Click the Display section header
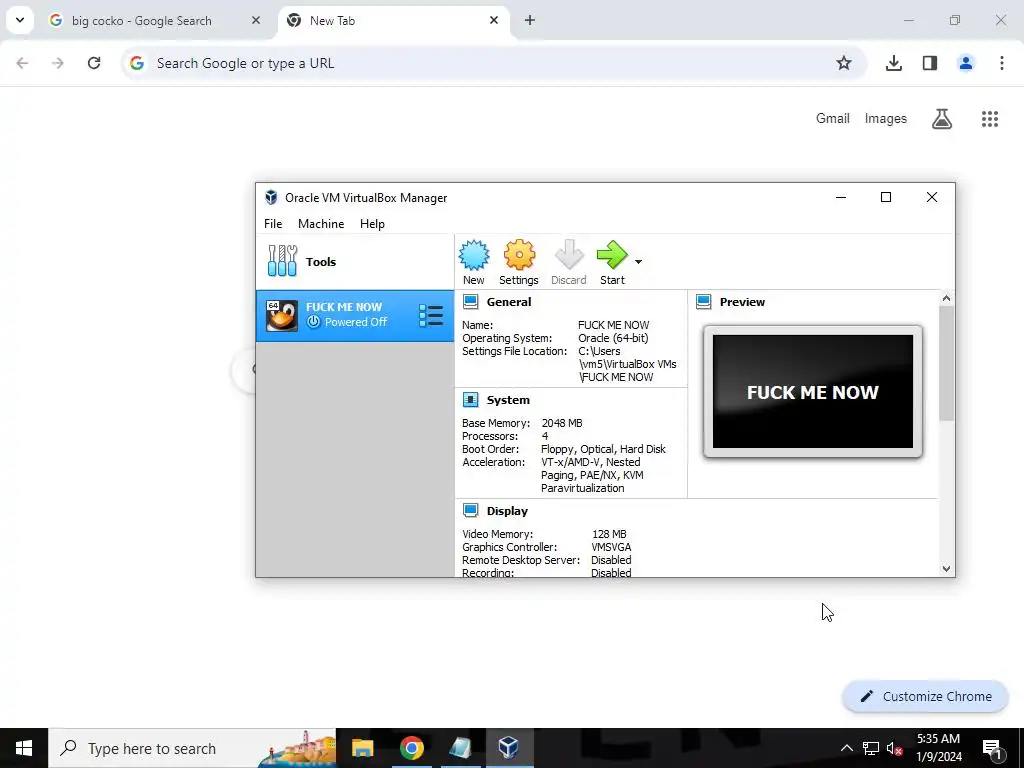The width and height of the screenshot is (1024, 768). click(507, 511)
